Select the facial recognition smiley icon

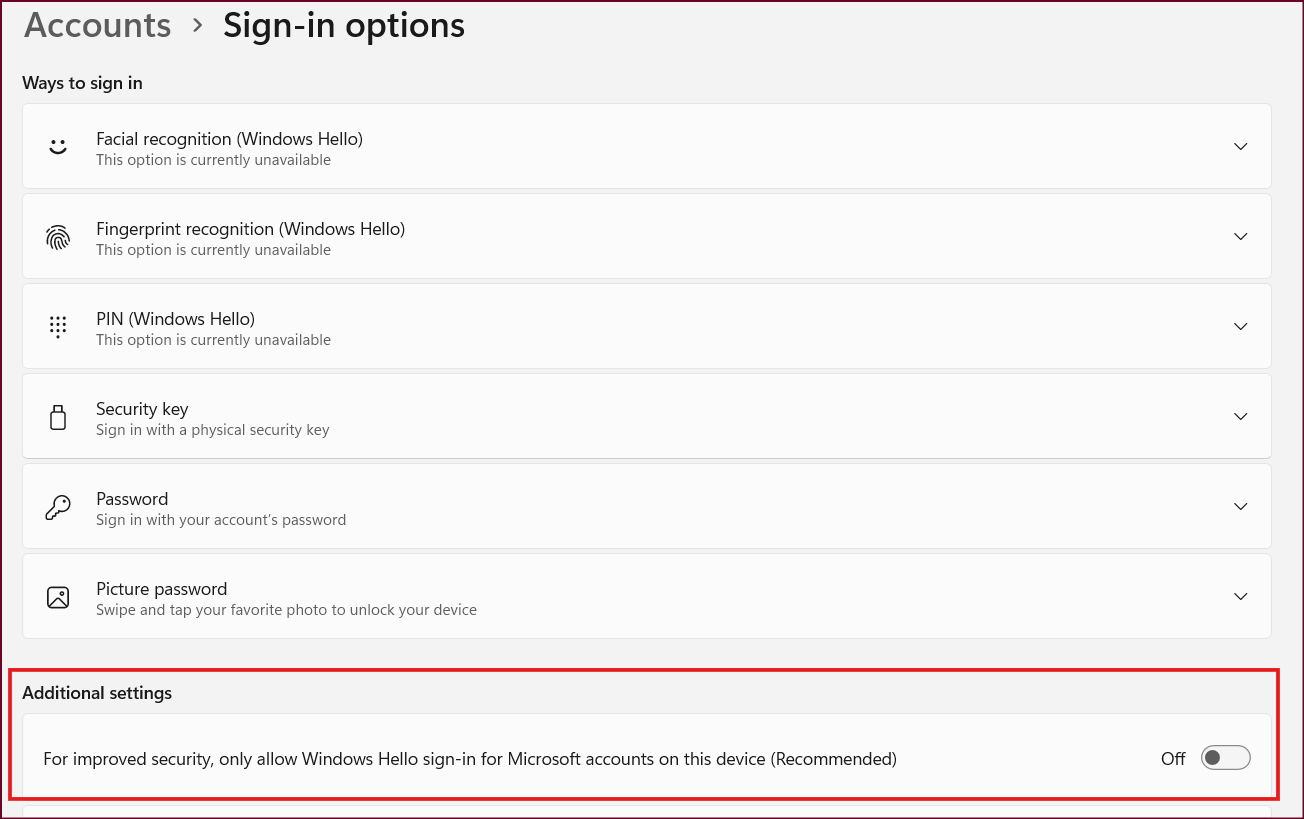point(58,146)
